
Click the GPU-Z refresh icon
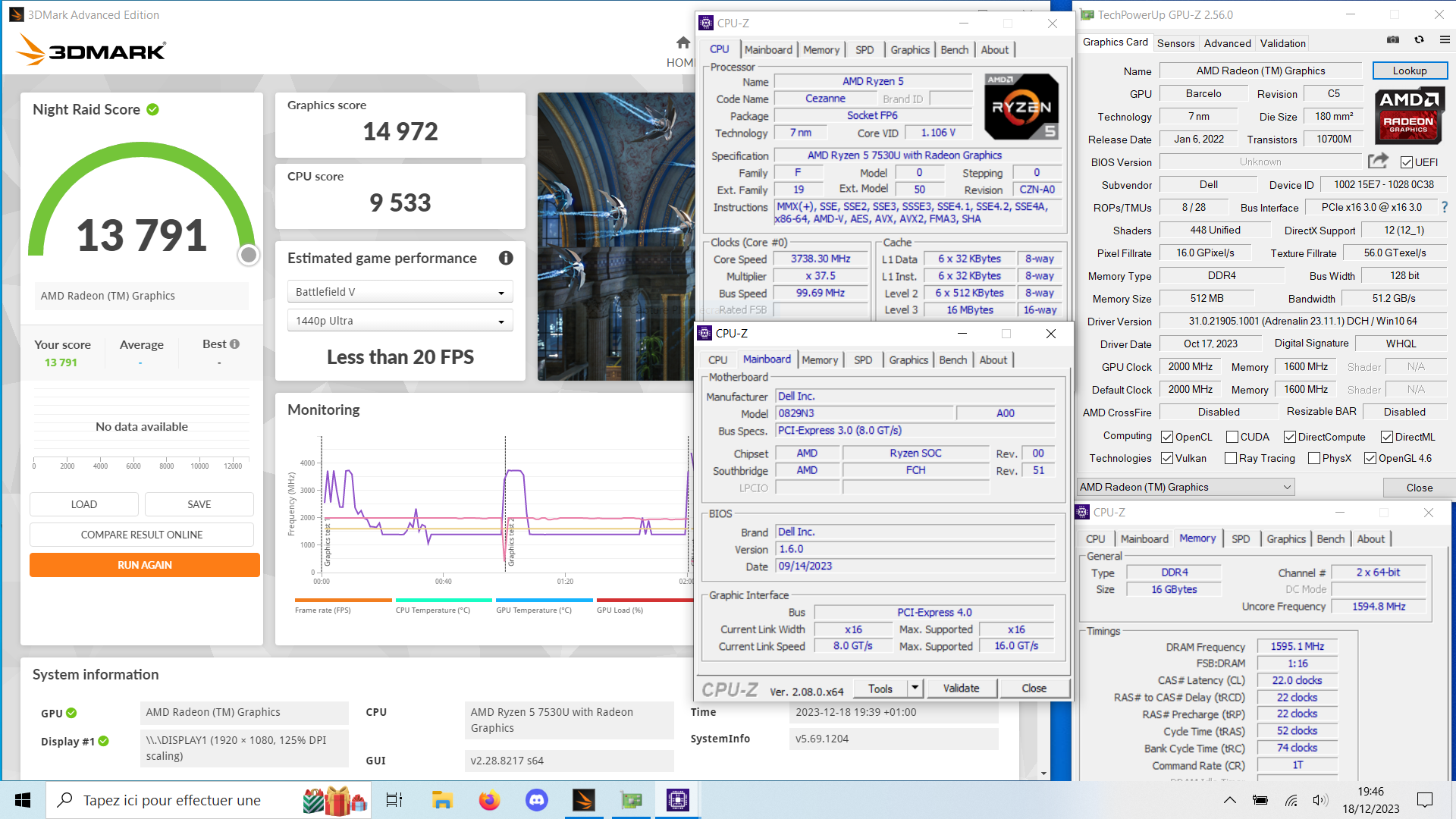click(1419, 40)
